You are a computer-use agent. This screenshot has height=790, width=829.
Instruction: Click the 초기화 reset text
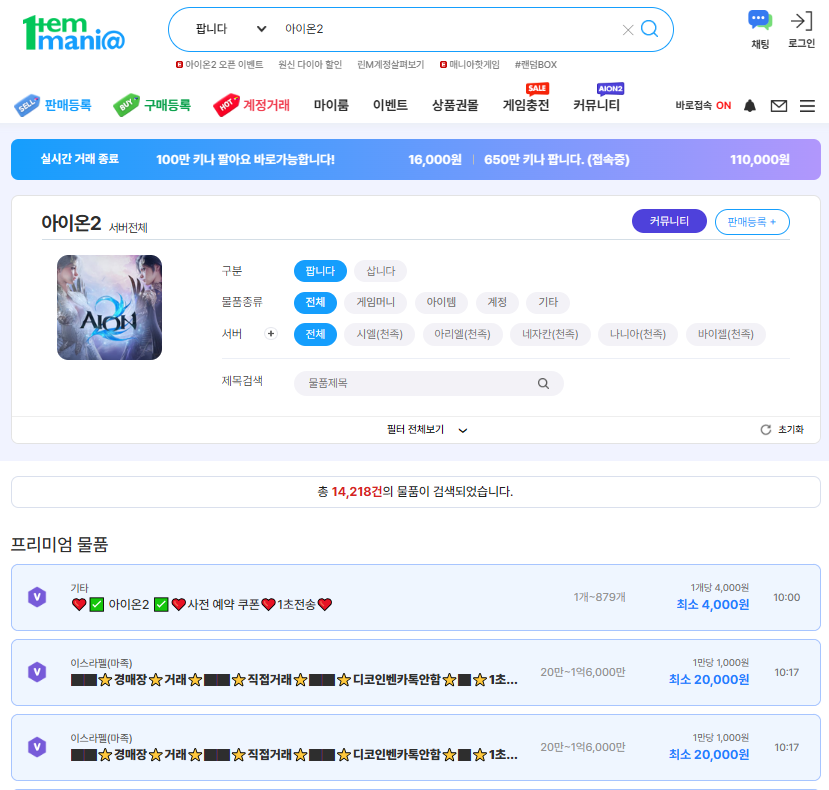tap(790, 429)
